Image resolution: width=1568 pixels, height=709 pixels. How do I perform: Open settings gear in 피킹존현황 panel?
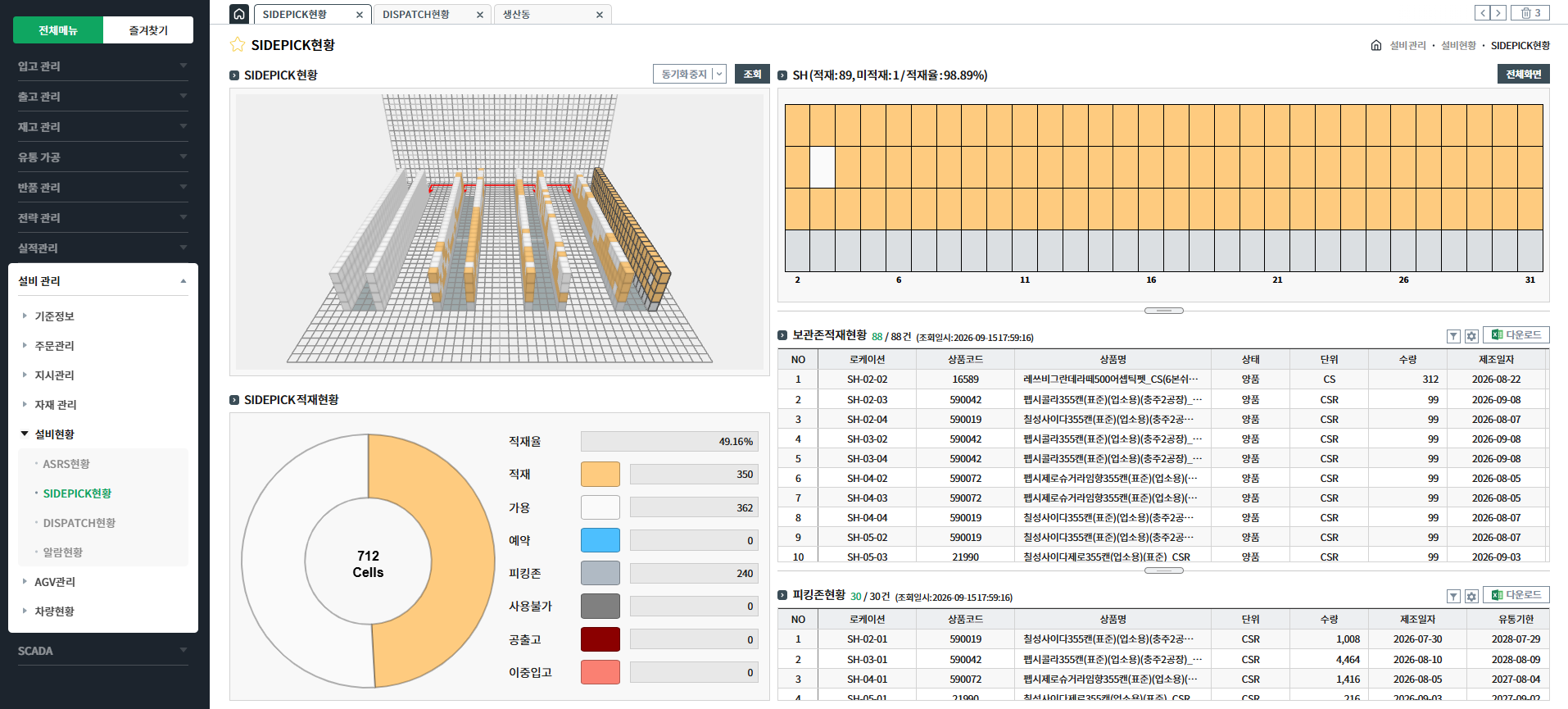point(1471,596)
